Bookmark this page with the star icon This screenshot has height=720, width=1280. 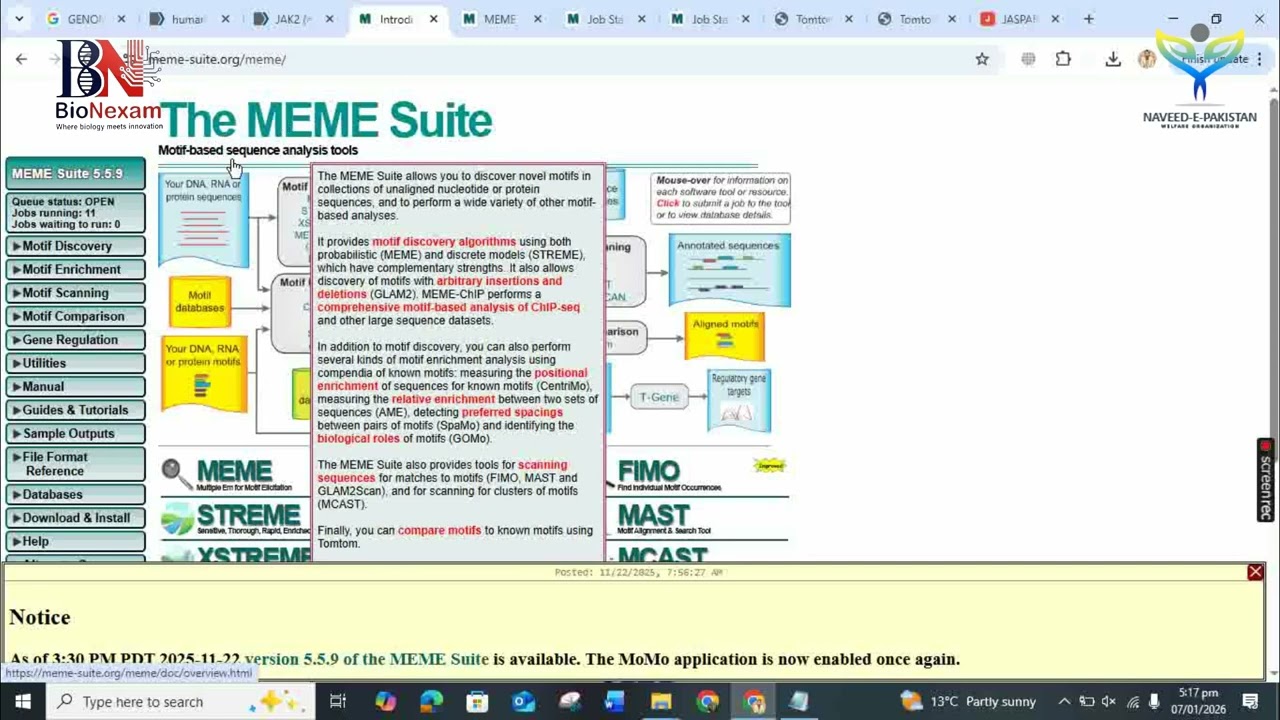(x=982, y=59)
